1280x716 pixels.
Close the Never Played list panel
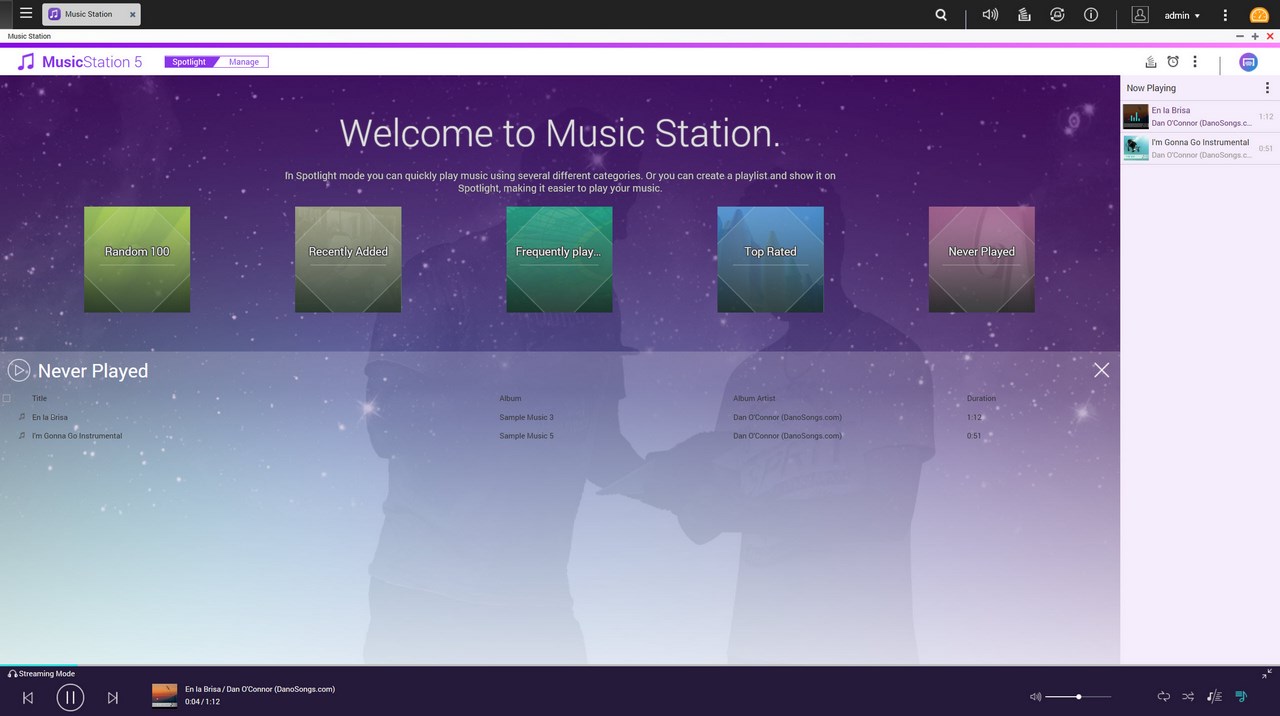pos(1101,370)
